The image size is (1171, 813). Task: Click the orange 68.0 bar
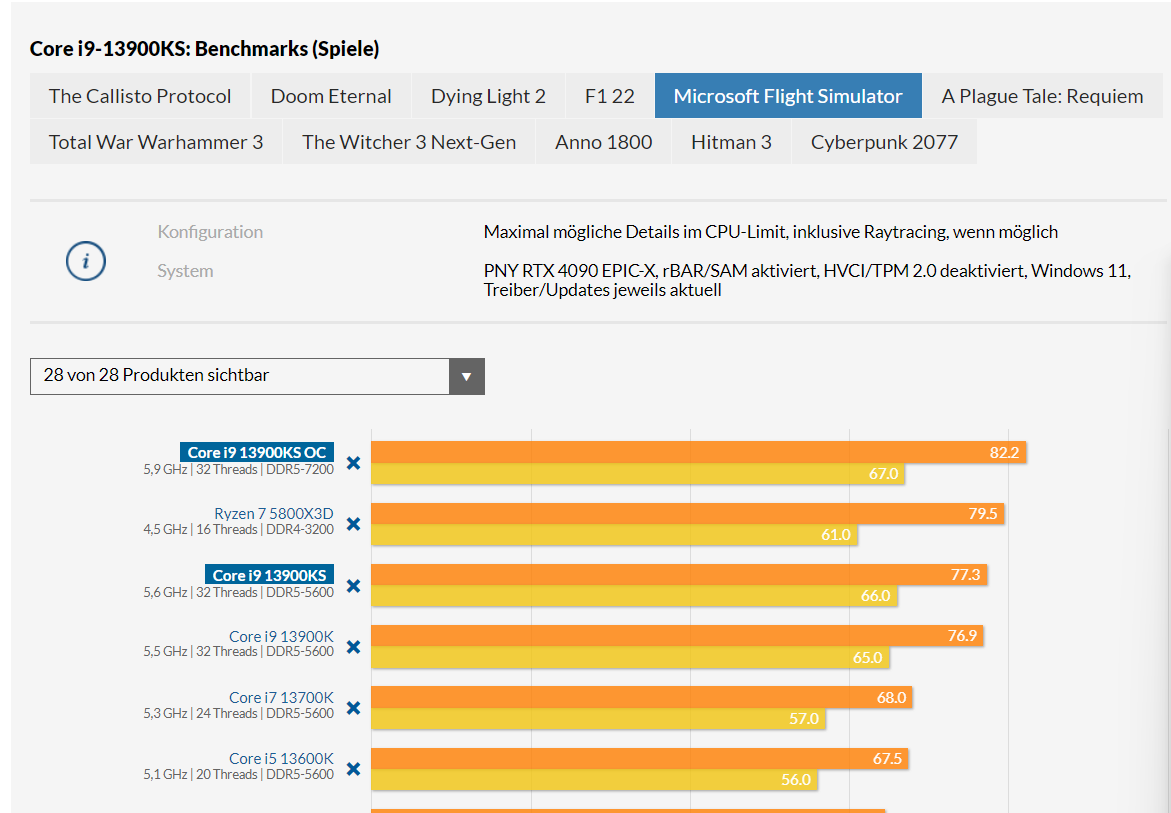coord(642,697)
